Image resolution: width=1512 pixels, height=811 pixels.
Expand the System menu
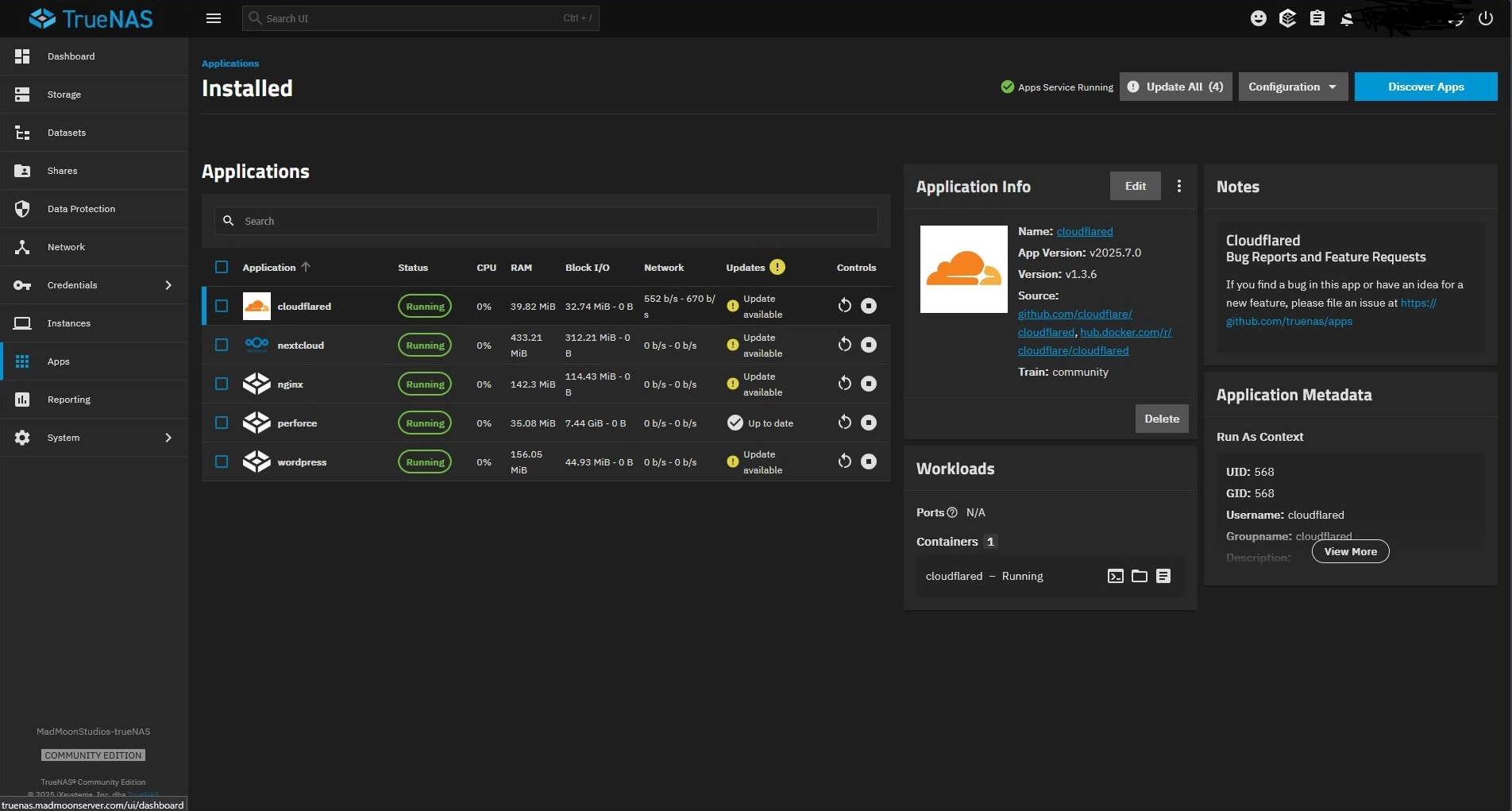(94, 438)
